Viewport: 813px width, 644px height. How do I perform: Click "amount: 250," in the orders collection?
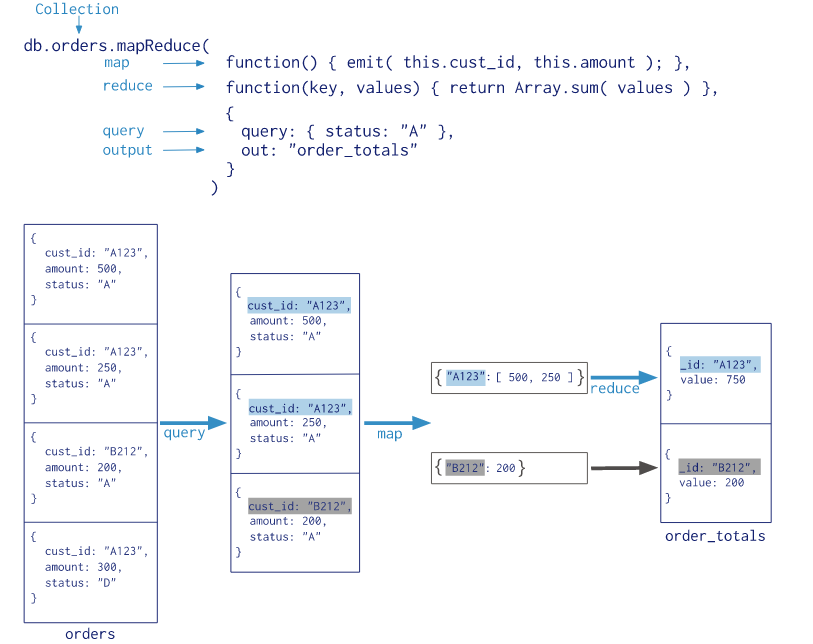click(x=83, y=368)
